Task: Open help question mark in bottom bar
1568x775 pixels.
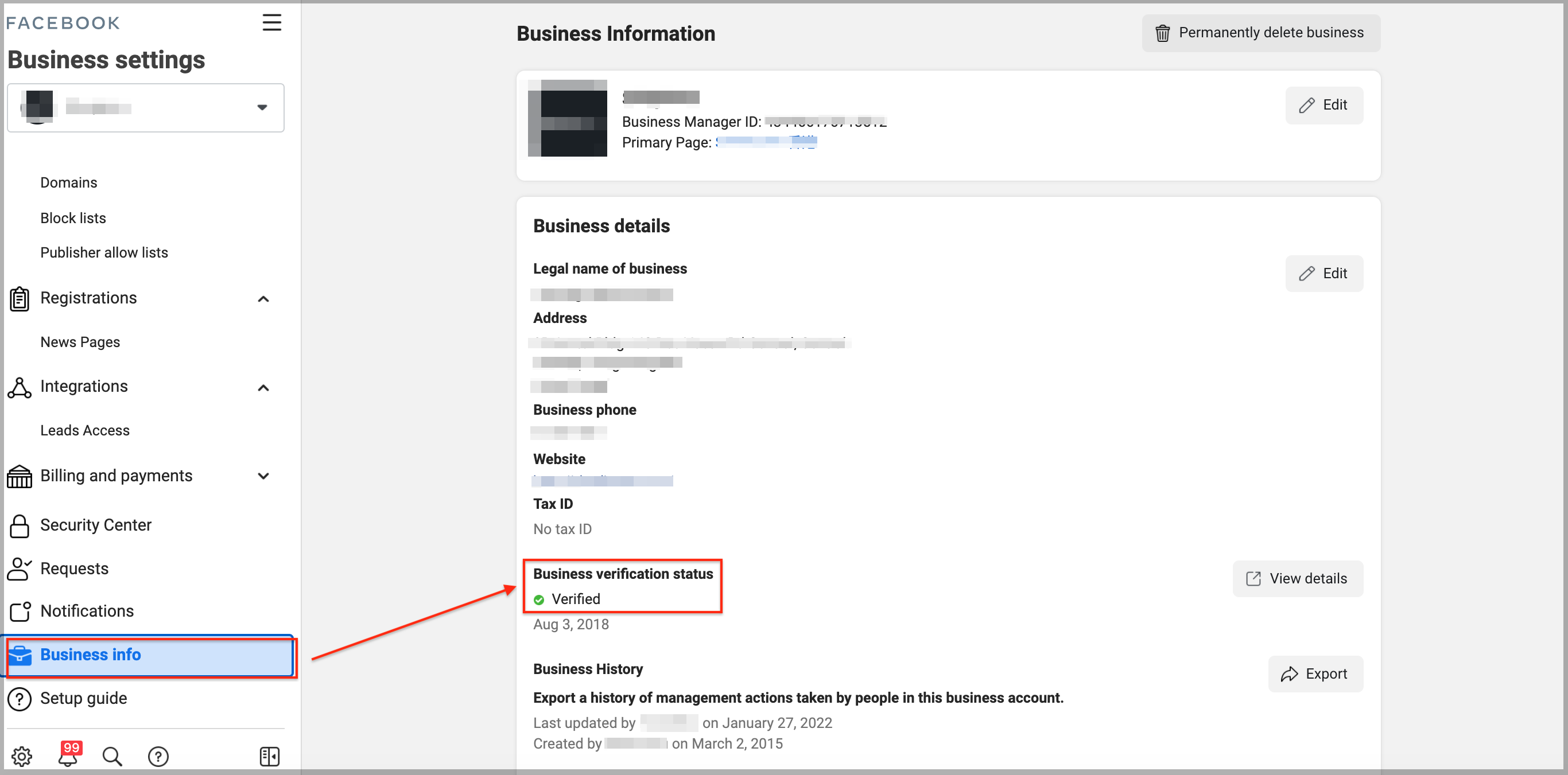Action: (158, 756)
